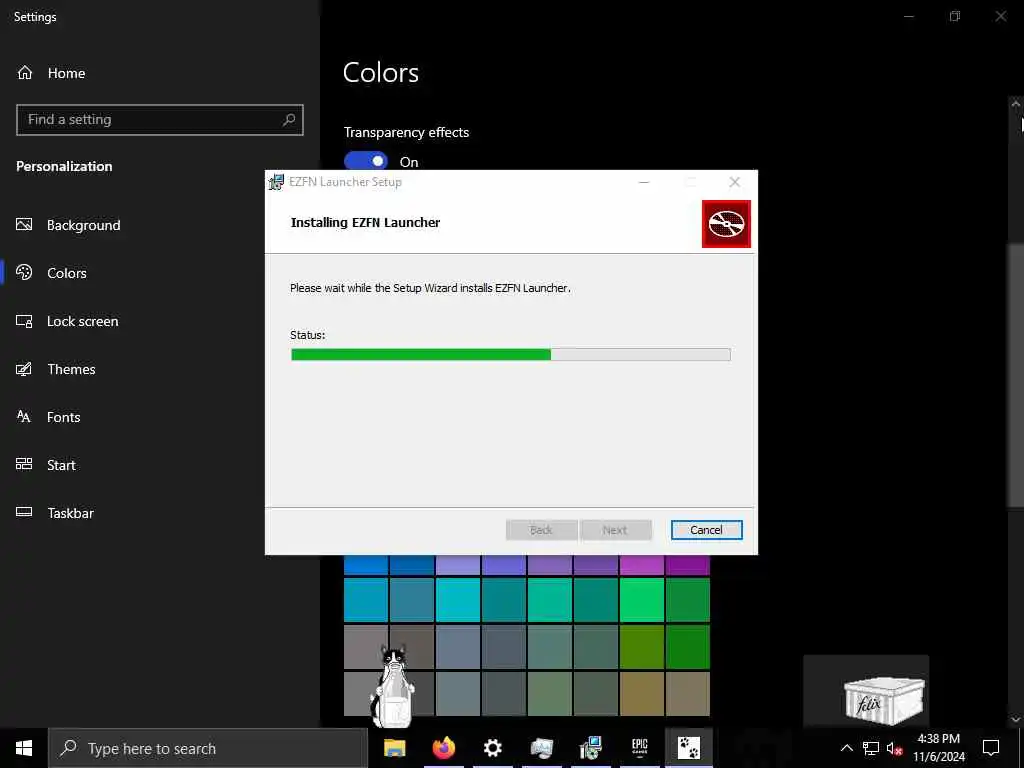
Task: Show hidden system tray icons
Action: click(846, 748)
